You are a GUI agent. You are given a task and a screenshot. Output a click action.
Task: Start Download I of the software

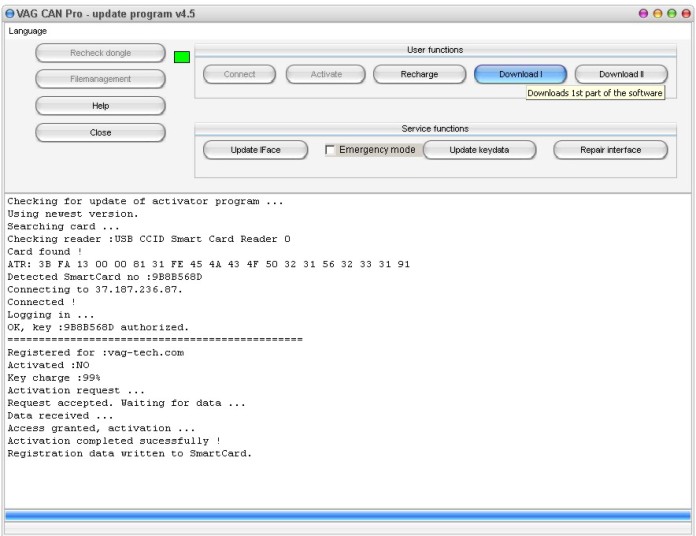[520, 74]
